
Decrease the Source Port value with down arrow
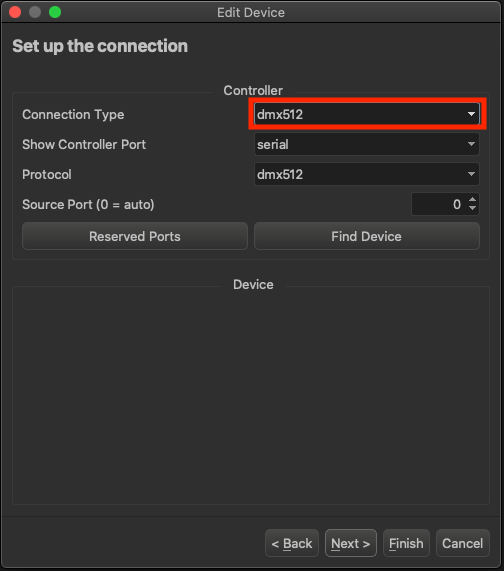(472, 208)
